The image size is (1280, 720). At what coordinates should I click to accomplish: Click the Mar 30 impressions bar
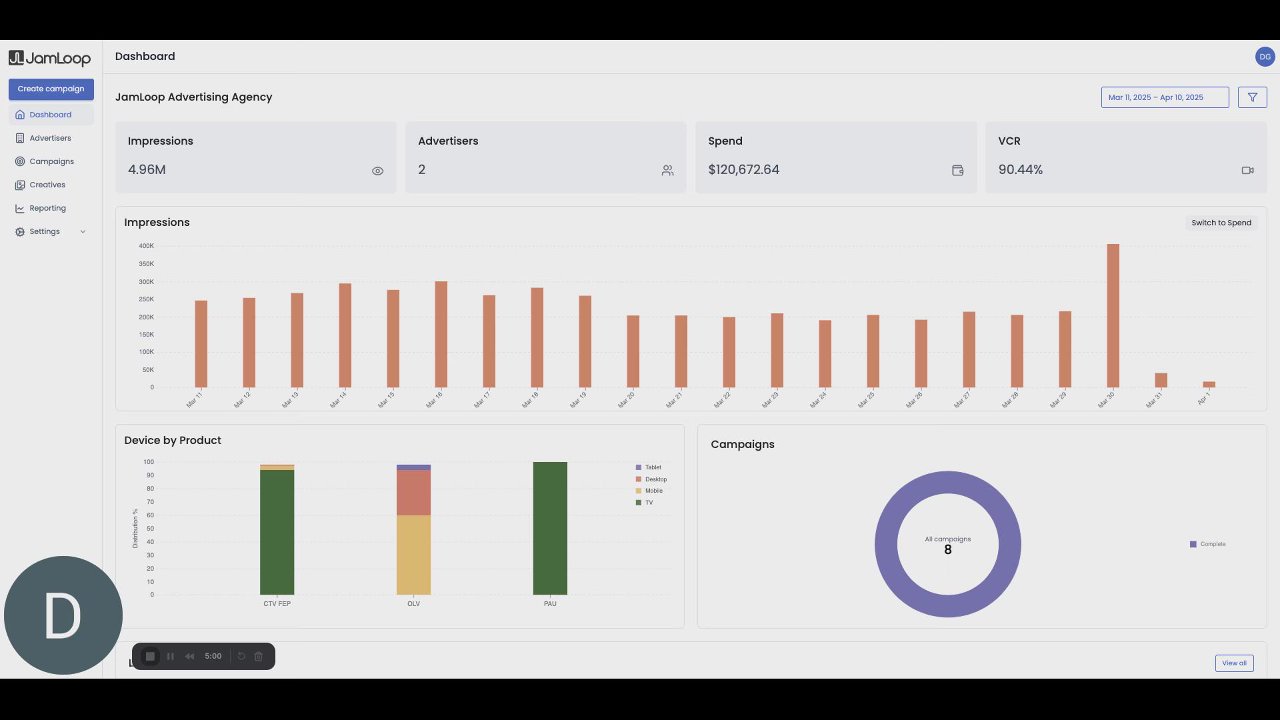click(x=1113, y=315)
